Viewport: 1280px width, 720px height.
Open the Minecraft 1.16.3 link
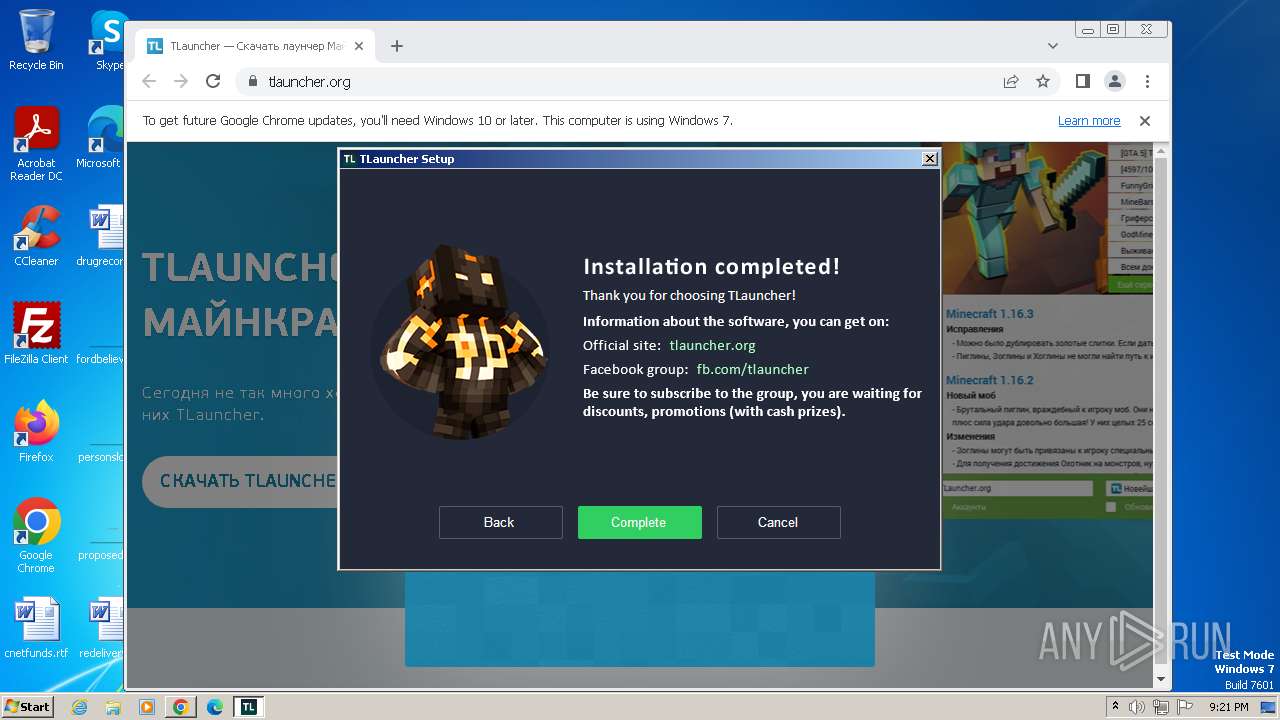(990, 314)
